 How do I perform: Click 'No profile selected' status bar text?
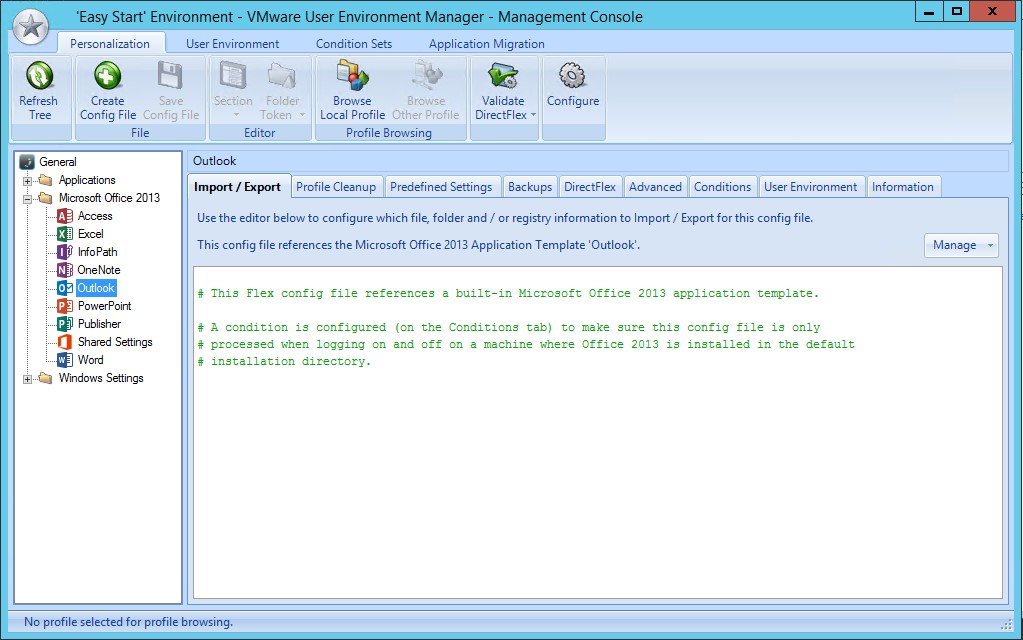pos(129,622)
